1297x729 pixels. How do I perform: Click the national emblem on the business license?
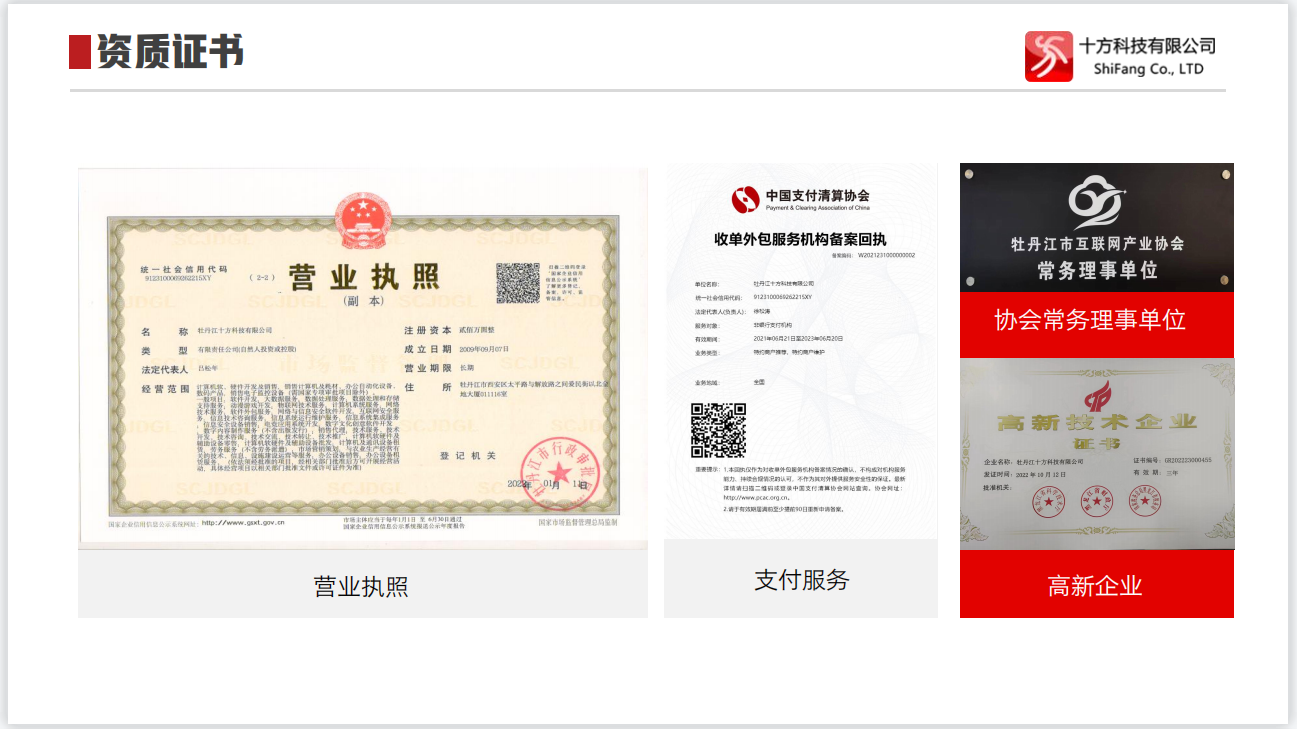click(364, 219)
